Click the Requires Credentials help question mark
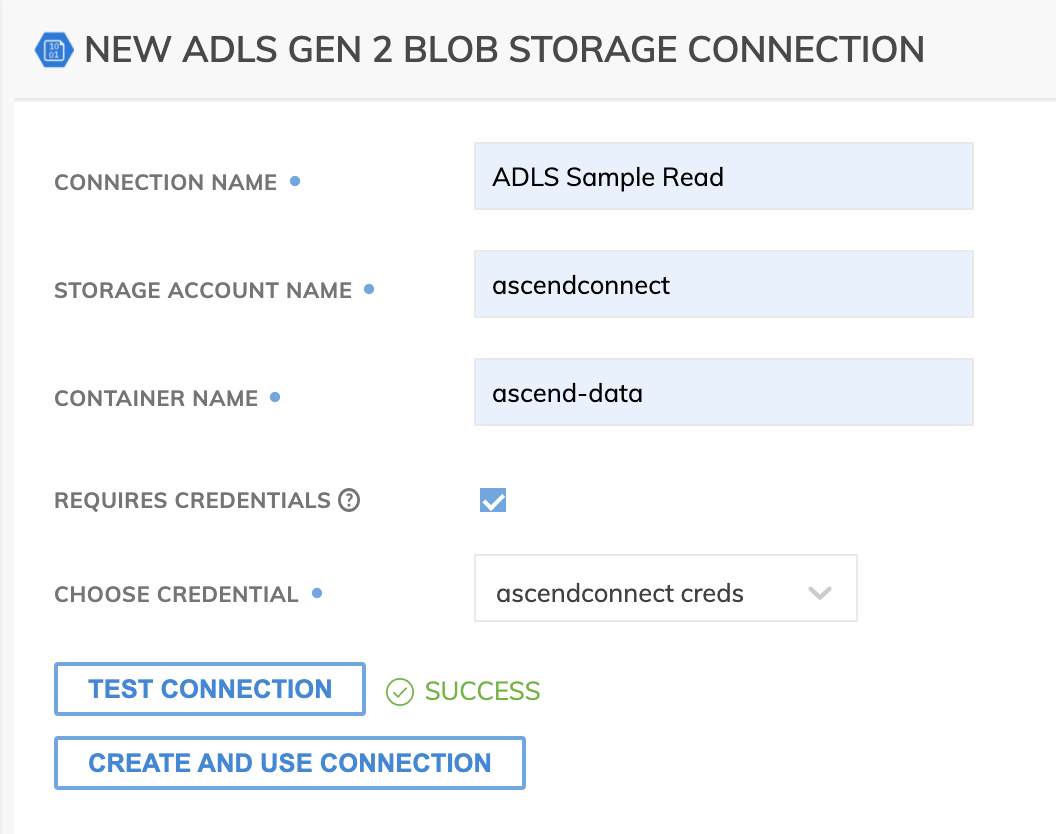Image resolution: width=1056 pixels, height=834 pixels. 349,500
